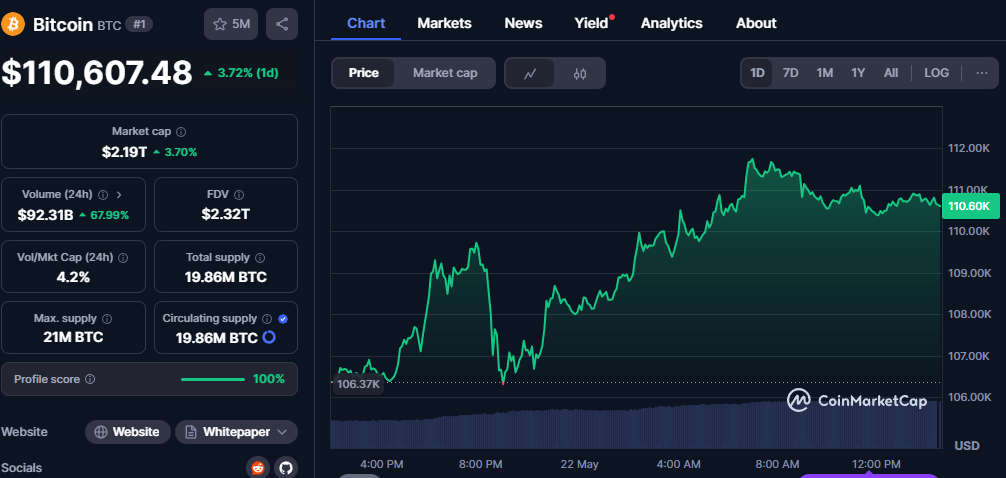The image size is (1006, 478).
Task: Switch to candlestick chart view icon
Action: pos(580,73)
